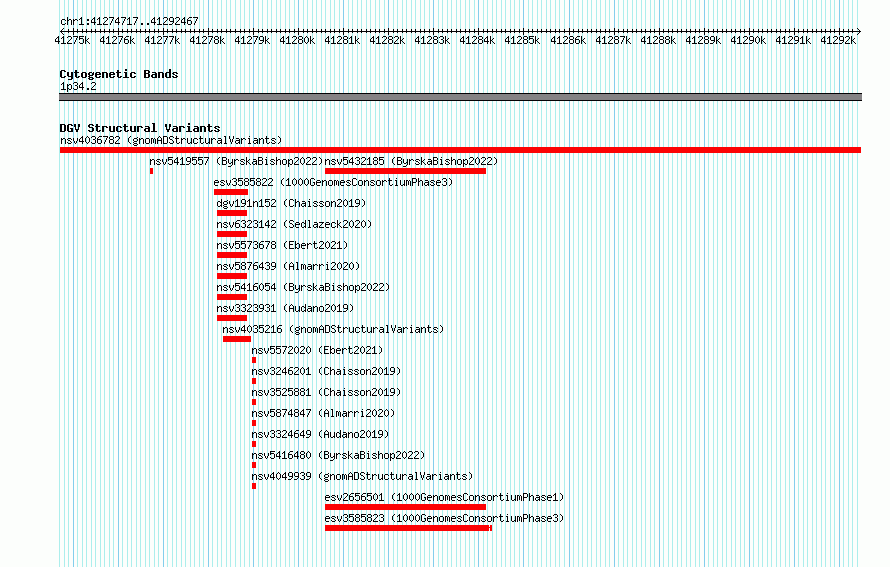The image size is (890, 567).
Task: Click the small red nsv4049939 marker
Action: [254, 486]
